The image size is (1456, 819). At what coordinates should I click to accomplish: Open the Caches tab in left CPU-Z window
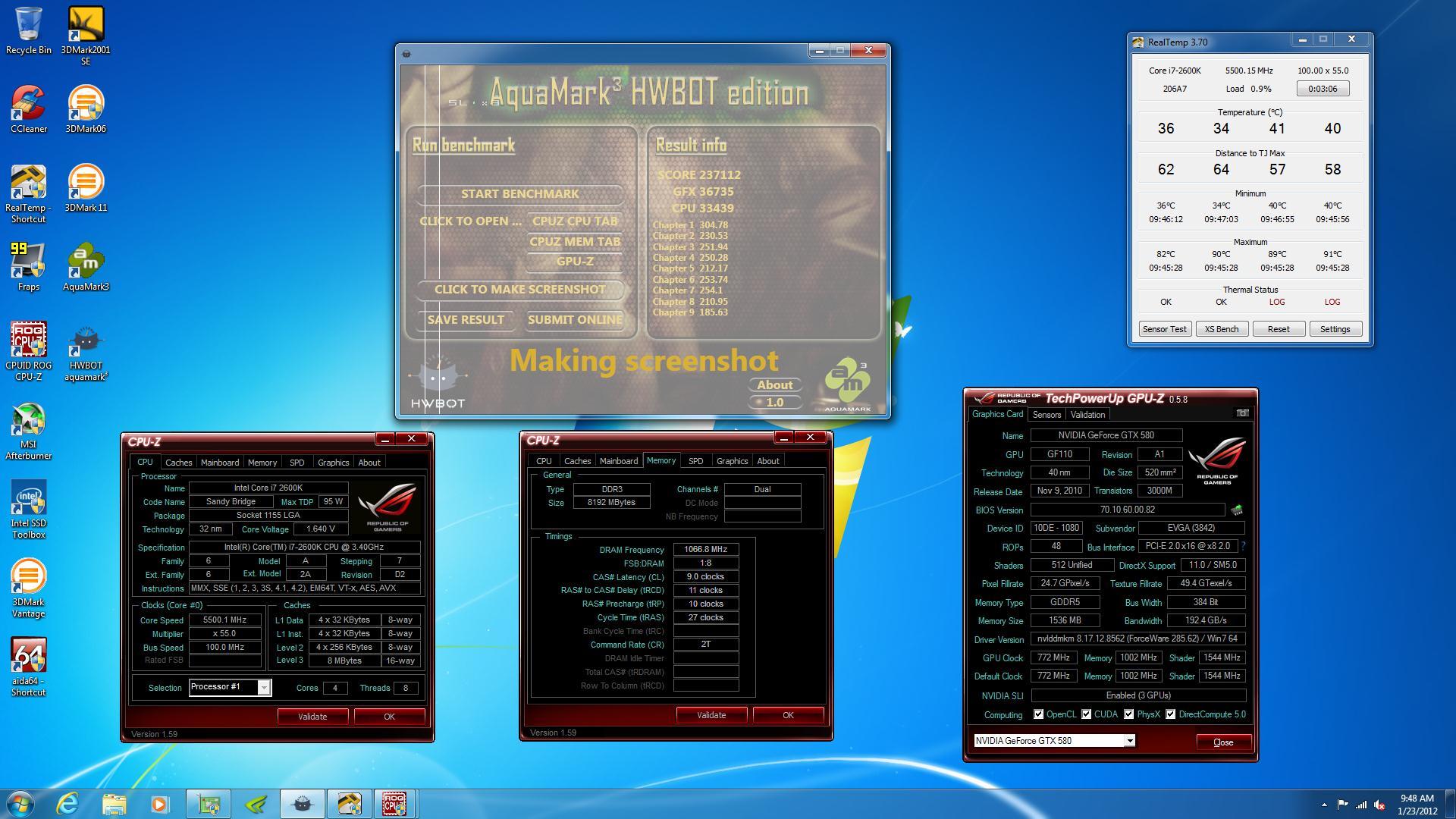[178, 462]
